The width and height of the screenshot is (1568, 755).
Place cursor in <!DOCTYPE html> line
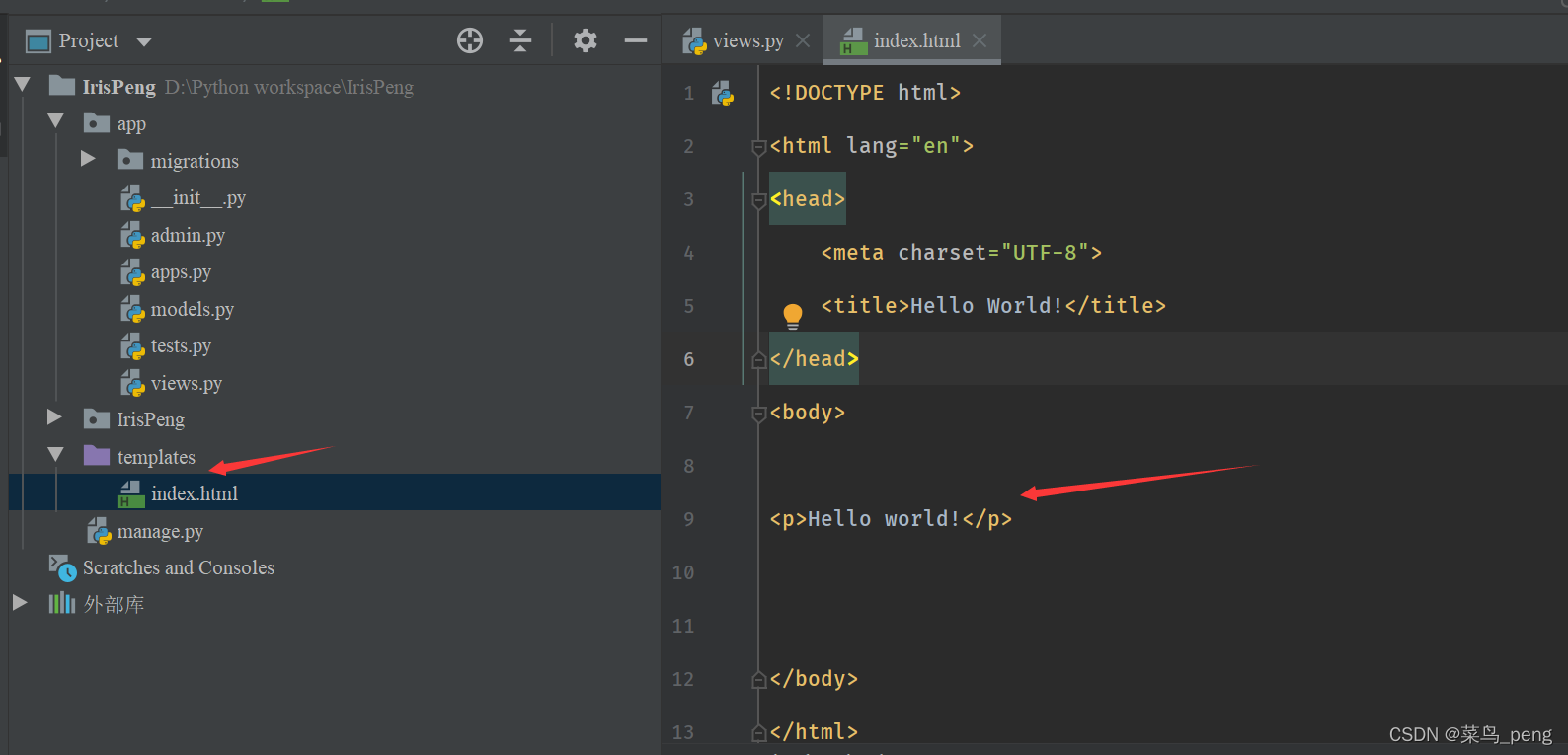click(x=865, y=93)
